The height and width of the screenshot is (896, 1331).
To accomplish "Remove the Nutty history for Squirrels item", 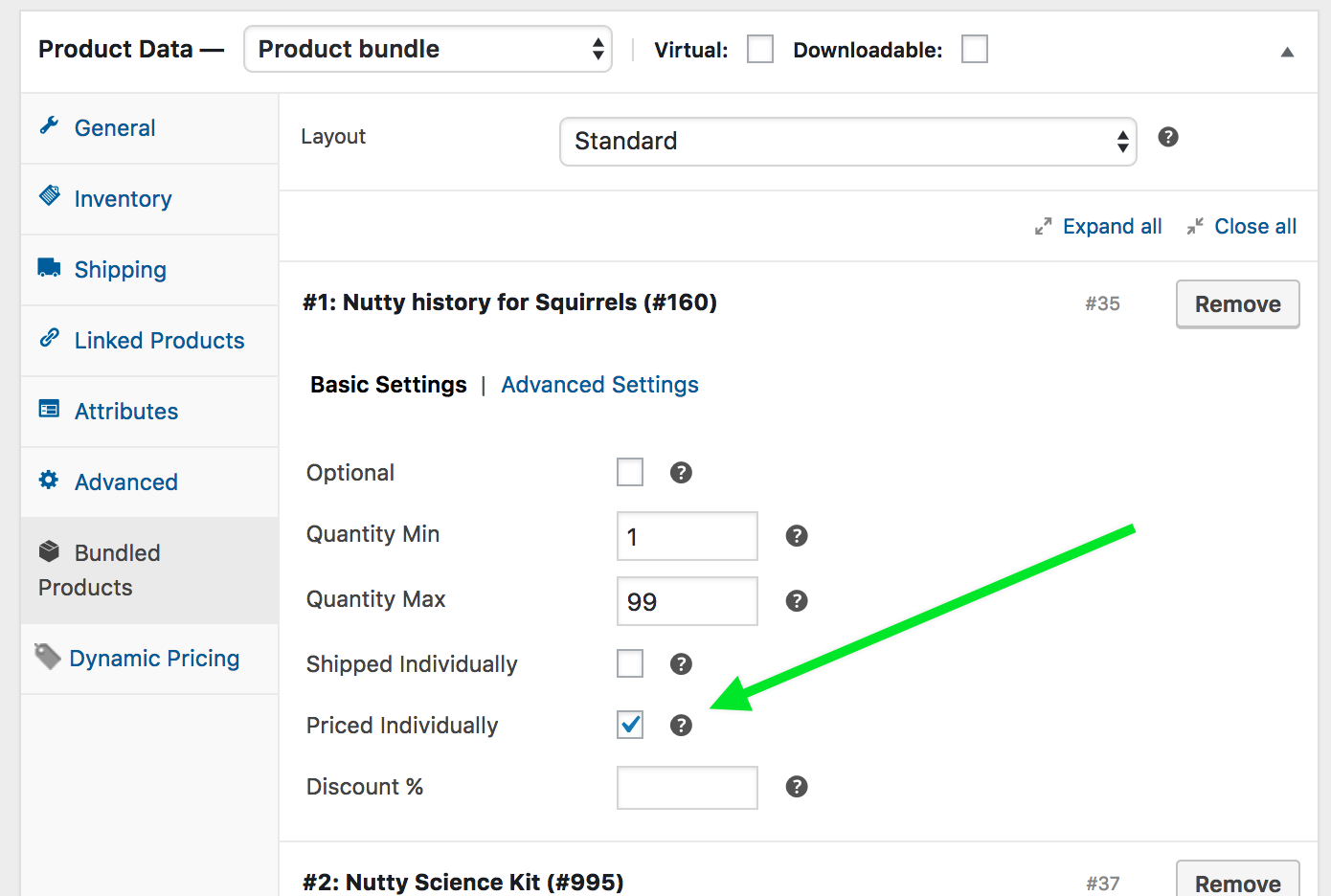I will (x=1237, y=304).
